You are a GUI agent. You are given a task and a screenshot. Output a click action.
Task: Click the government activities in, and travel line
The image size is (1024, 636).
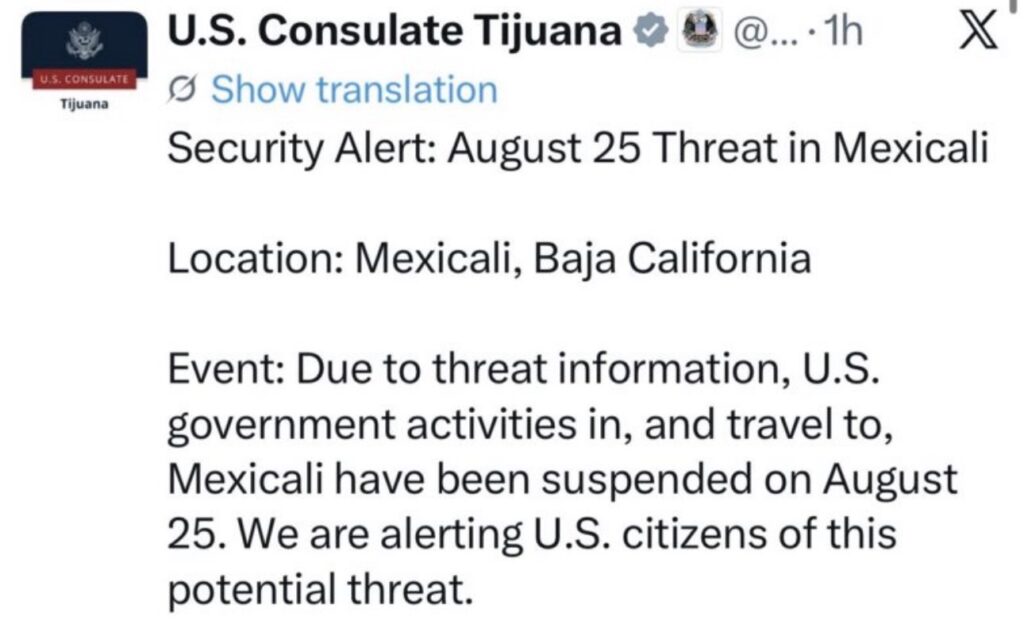point(530,426)
